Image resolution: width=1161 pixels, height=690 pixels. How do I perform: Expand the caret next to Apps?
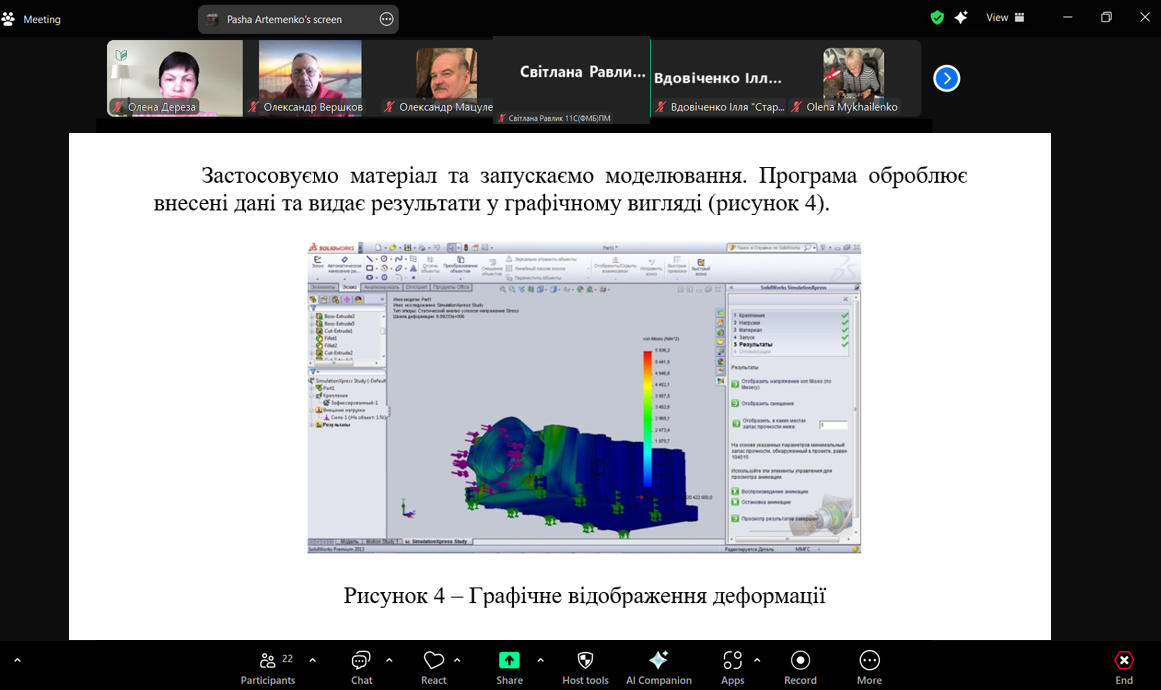coord(757,660)
